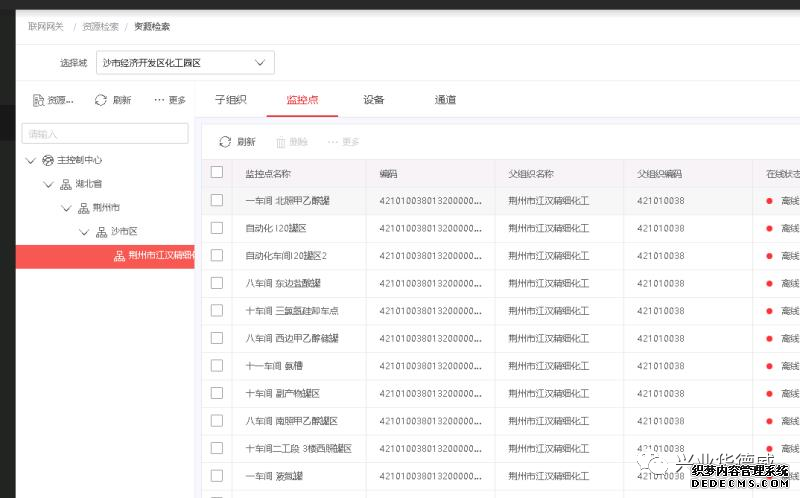Tick checkbox for 一车间 液氨罐

(217, 476)
